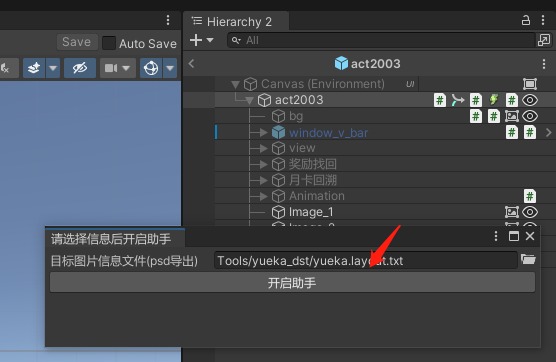Open the act2003 prefab header options menu
The image size is (556, 362).
click(x=544, y=64)
